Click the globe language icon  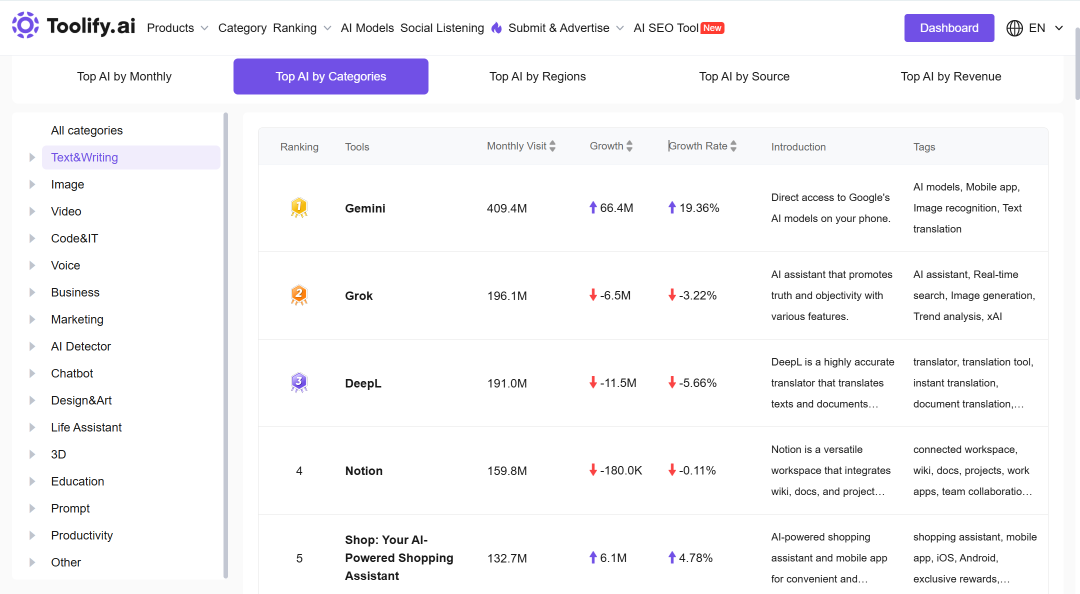click(x=1015, y=28)
